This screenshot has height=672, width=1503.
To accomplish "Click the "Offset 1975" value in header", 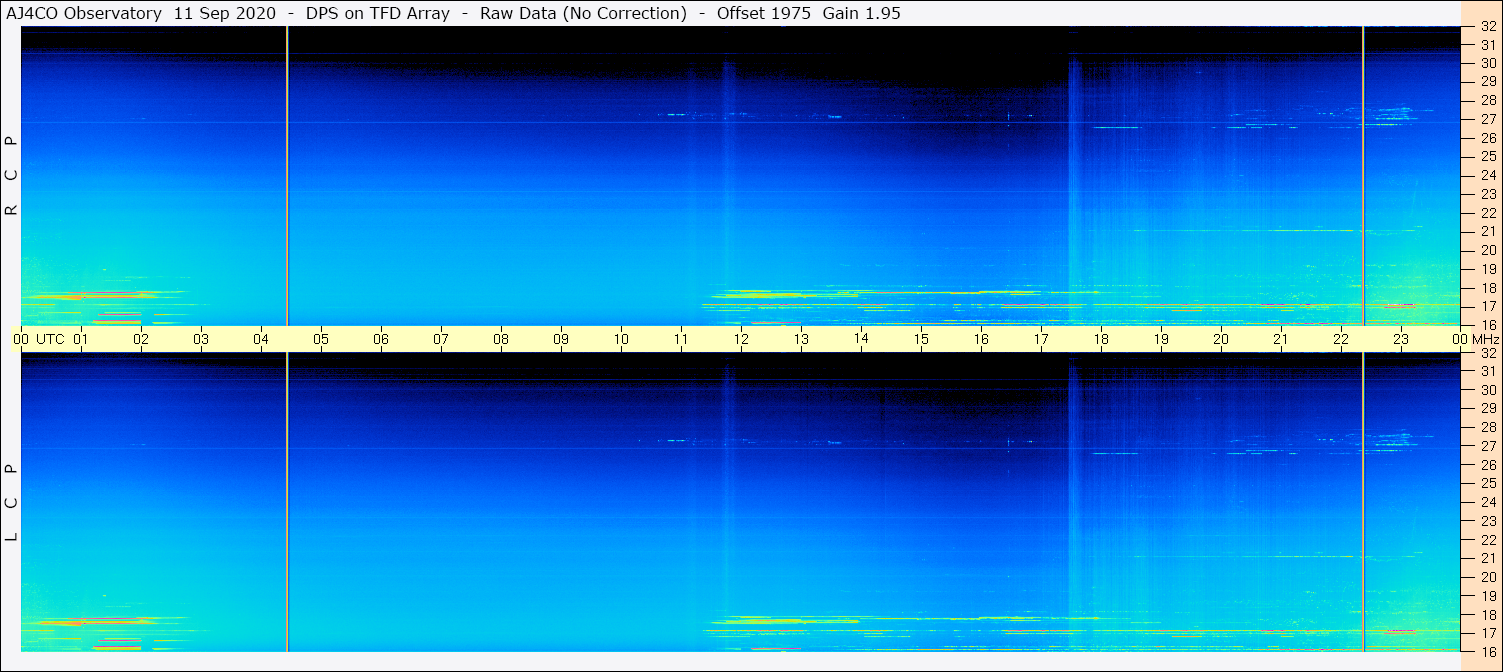I will point(764,14).
